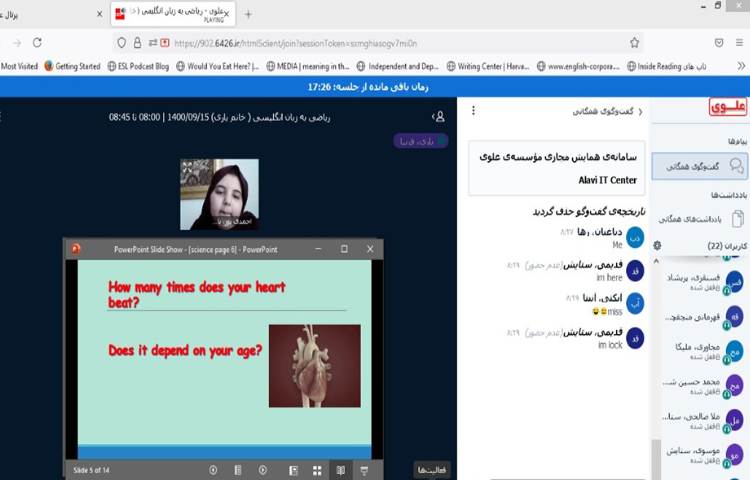Viewport: 750px width, 480px height.
Task: Open the normal view icon in PowerPoint
Action: coord(293,469)
